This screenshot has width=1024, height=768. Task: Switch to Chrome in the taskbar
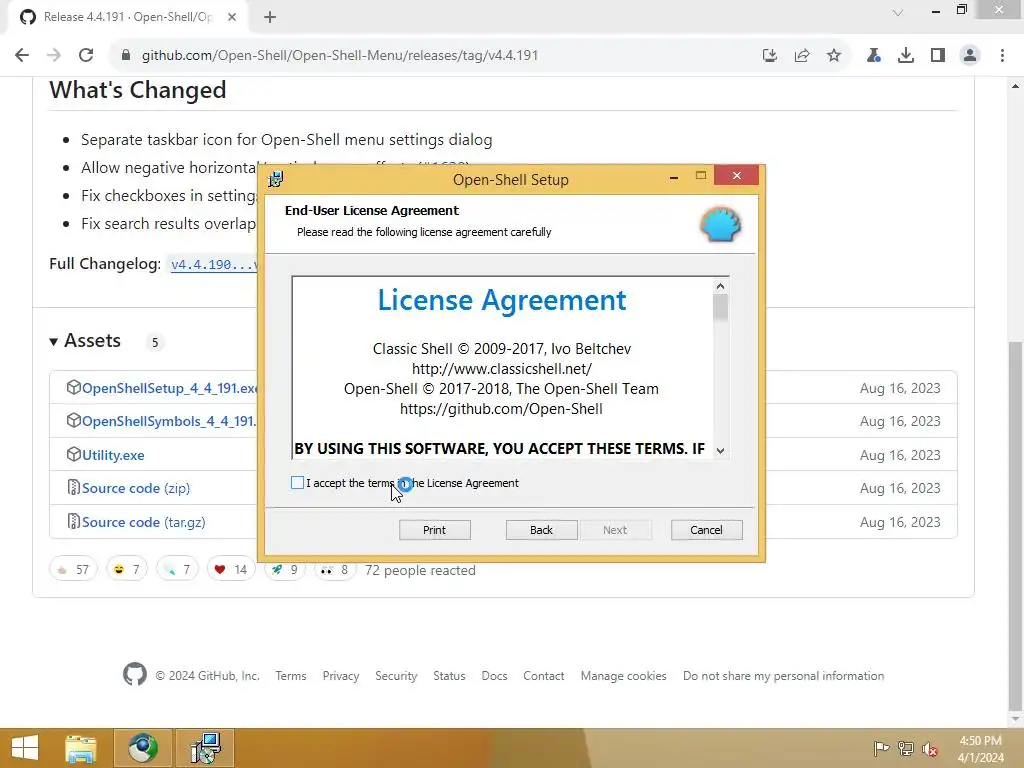coord(143,748)
